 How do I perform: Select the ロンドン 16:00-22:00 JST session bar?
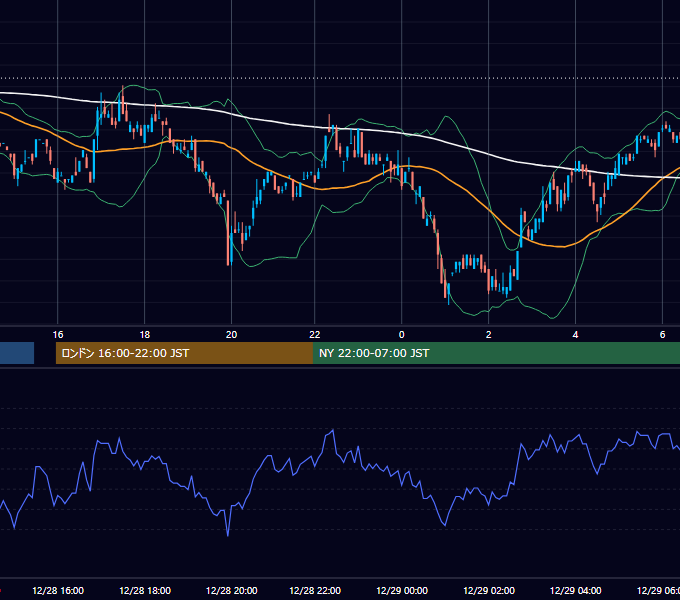click(184, 353)
